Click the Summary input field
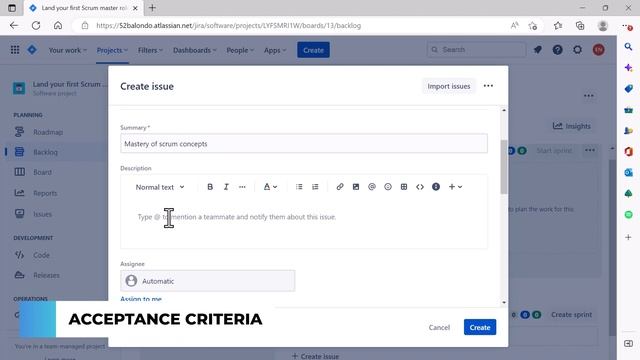Image resolution: width=640 pixels, height=360 pixels. (x=304, y=144)
